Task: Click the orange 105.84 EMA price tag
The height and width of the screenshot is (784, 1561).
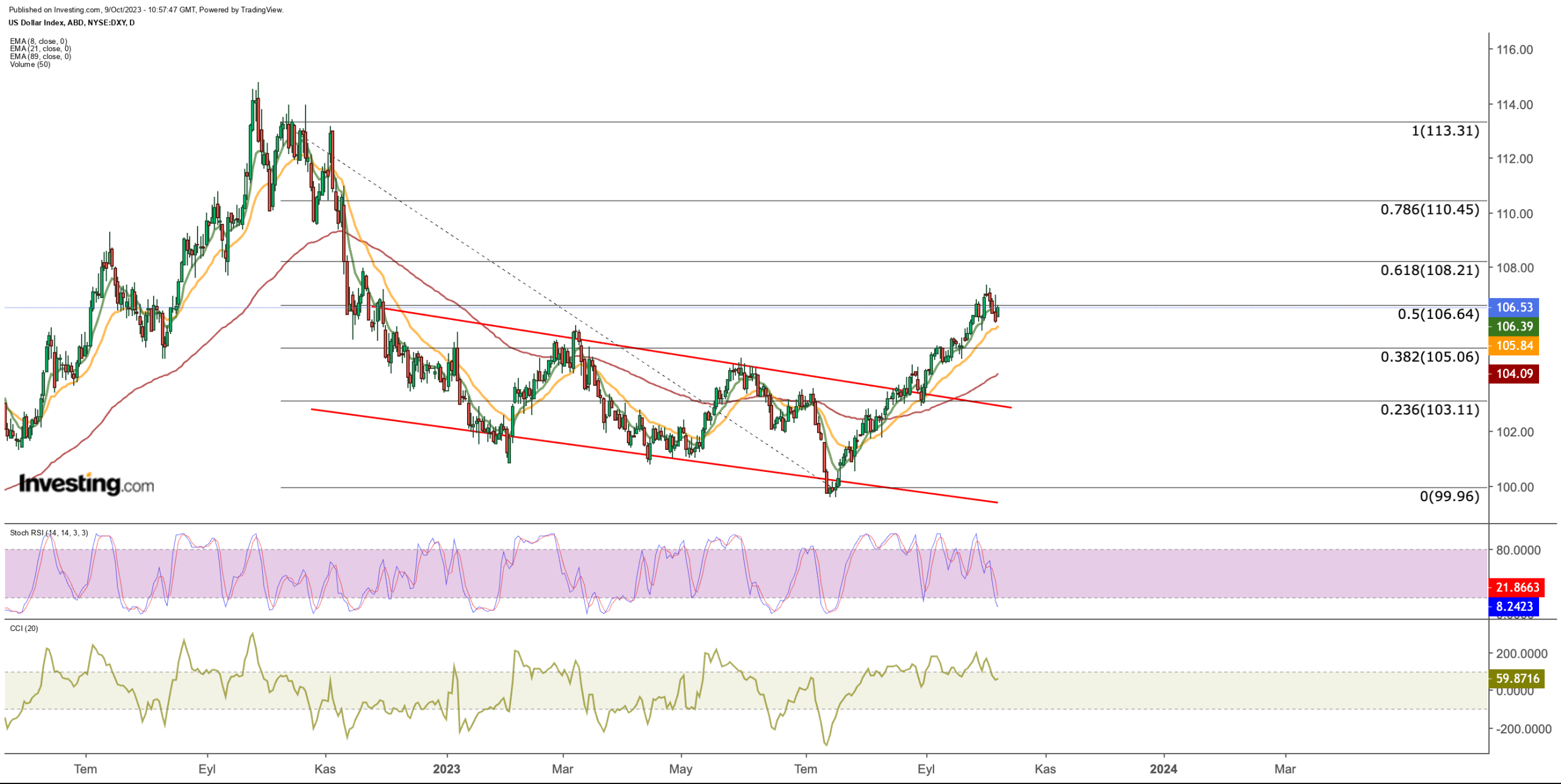Action: 1513,346
